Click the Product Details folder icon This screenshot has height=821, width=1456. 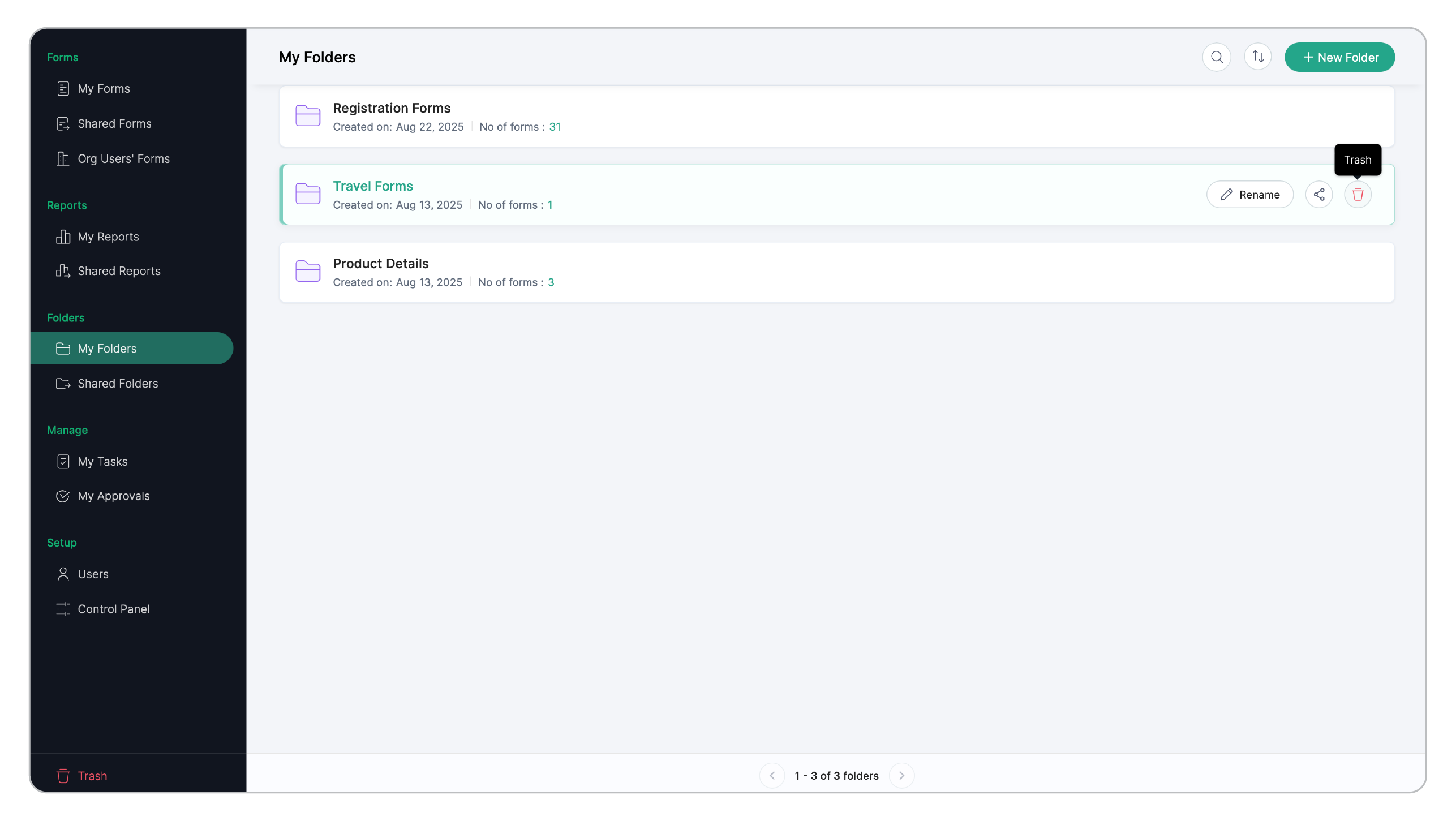(x=308, y=272)
